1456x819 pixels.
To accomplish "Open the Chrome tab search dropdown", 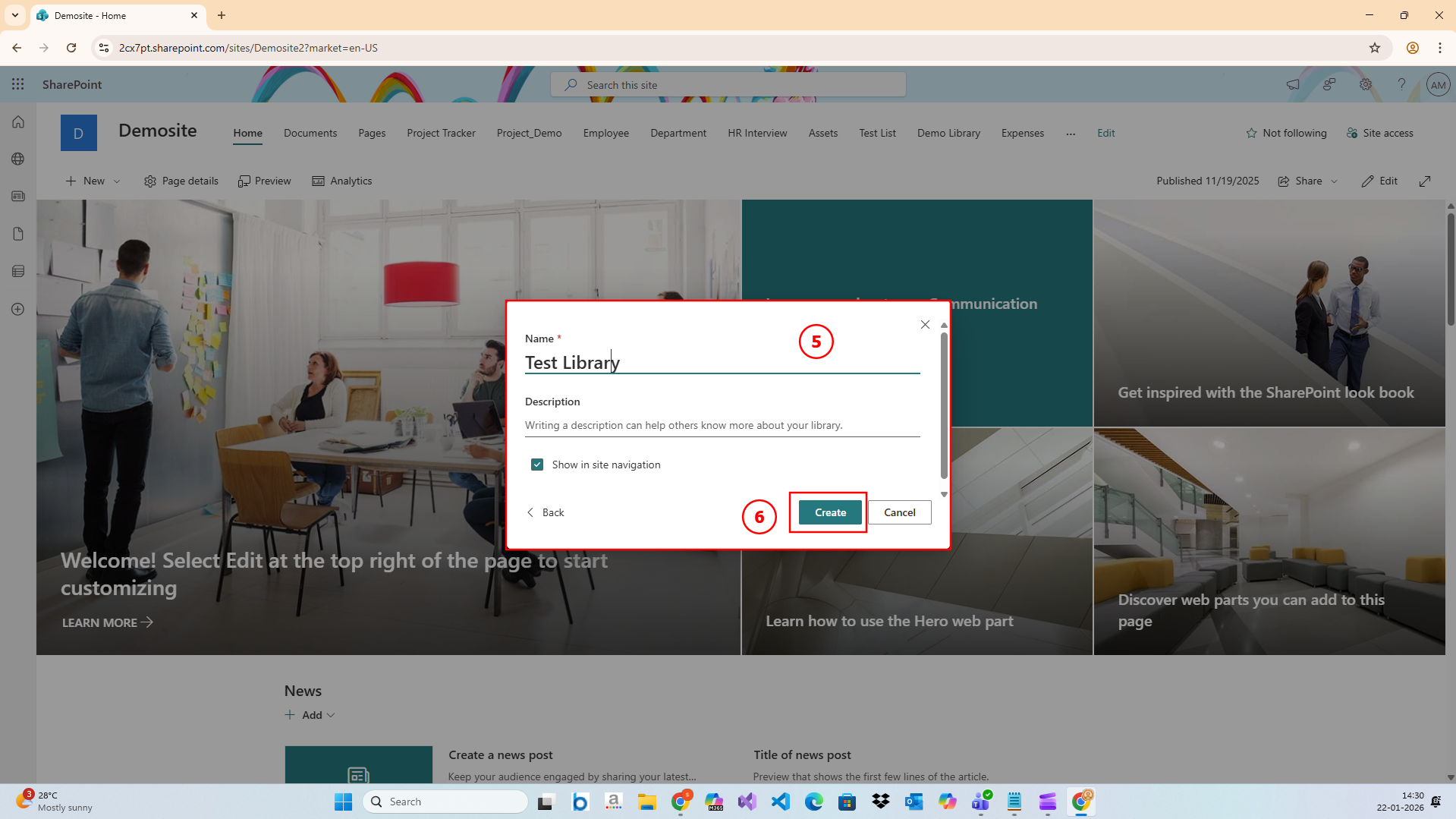I will point(15,15).
